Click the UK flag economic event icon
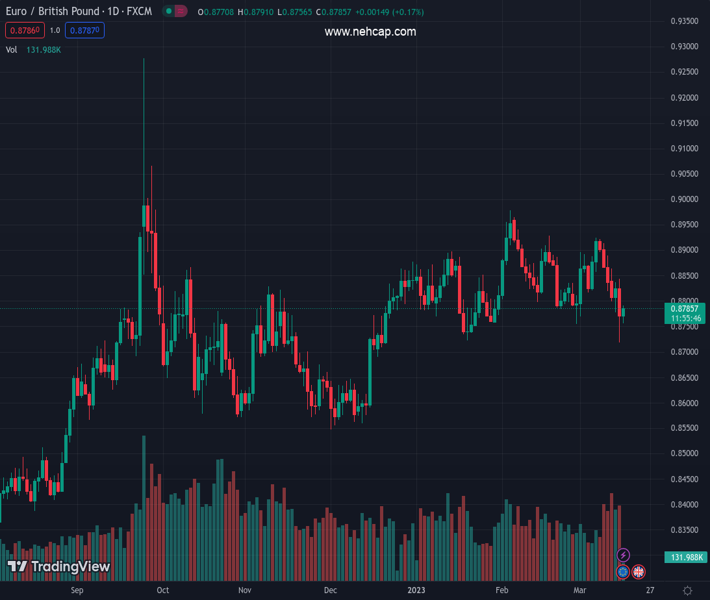 click(x=638, y=572)
